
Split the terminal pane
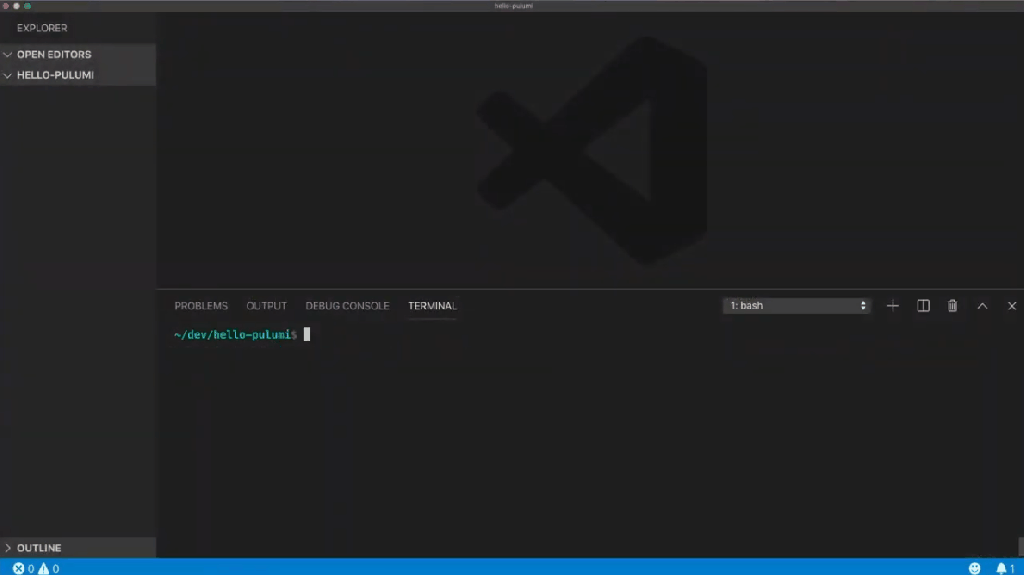tap(924, 306)
